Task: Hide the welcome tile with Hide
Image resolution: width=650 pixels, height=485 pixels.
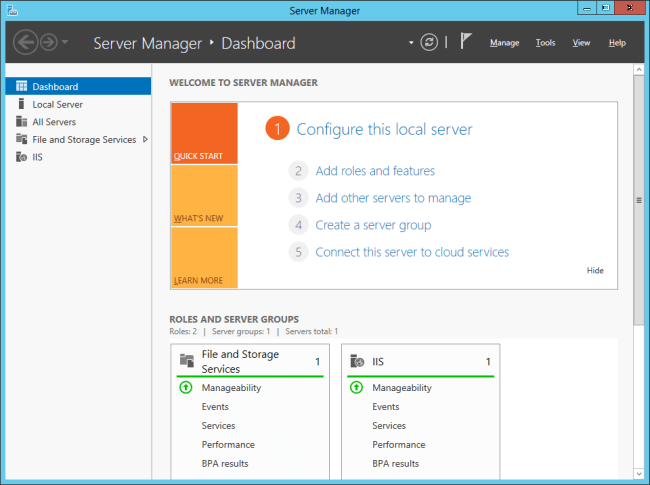Action: (595, 271)
